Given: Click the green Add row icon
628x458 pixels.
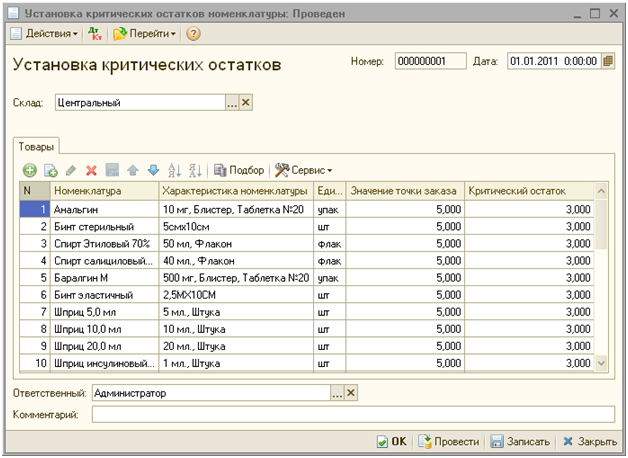Looking at the screenshot, I should (30, 171).
